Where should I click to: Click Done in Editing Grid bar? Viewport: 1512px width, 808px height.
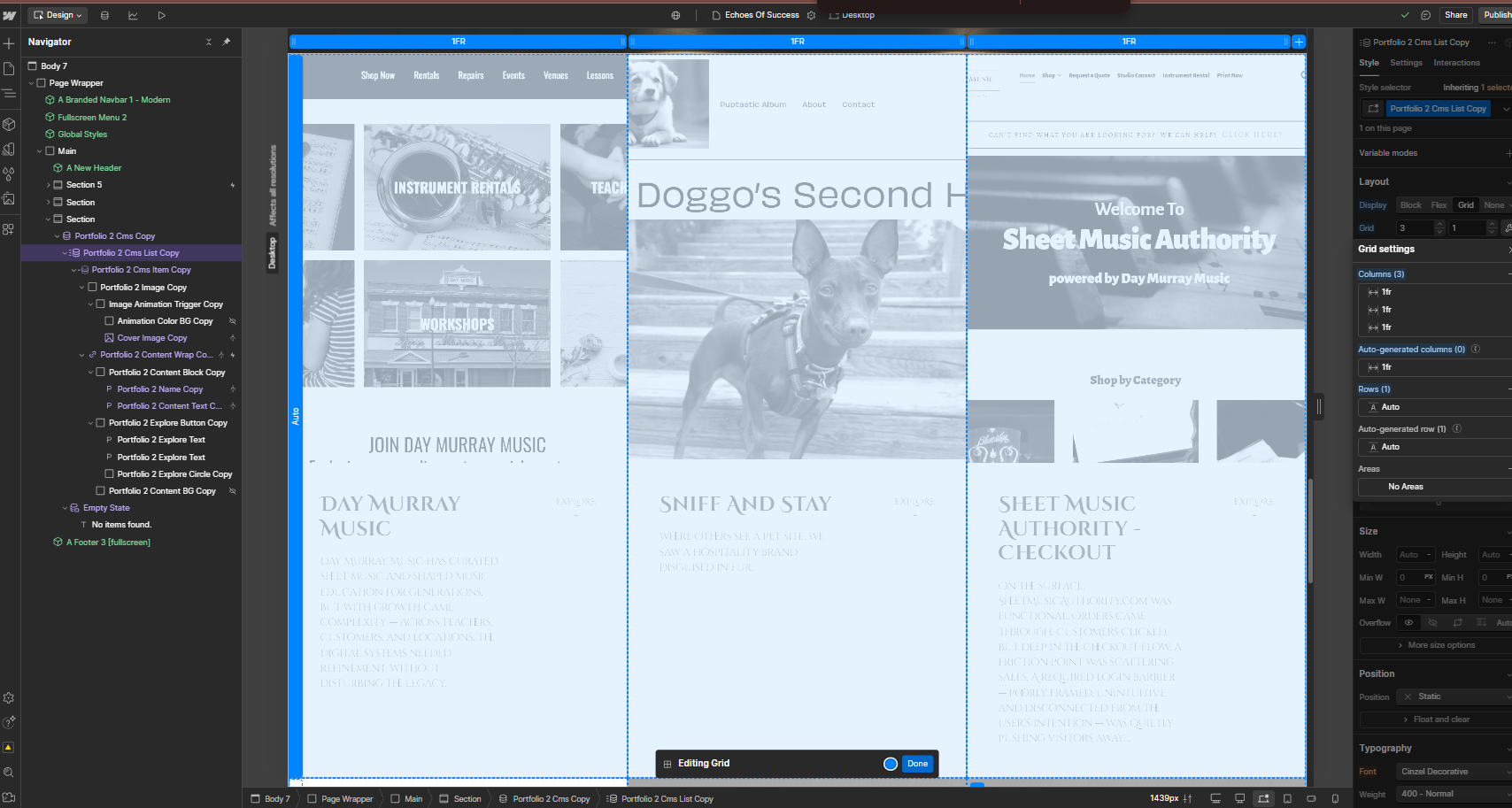917,764
